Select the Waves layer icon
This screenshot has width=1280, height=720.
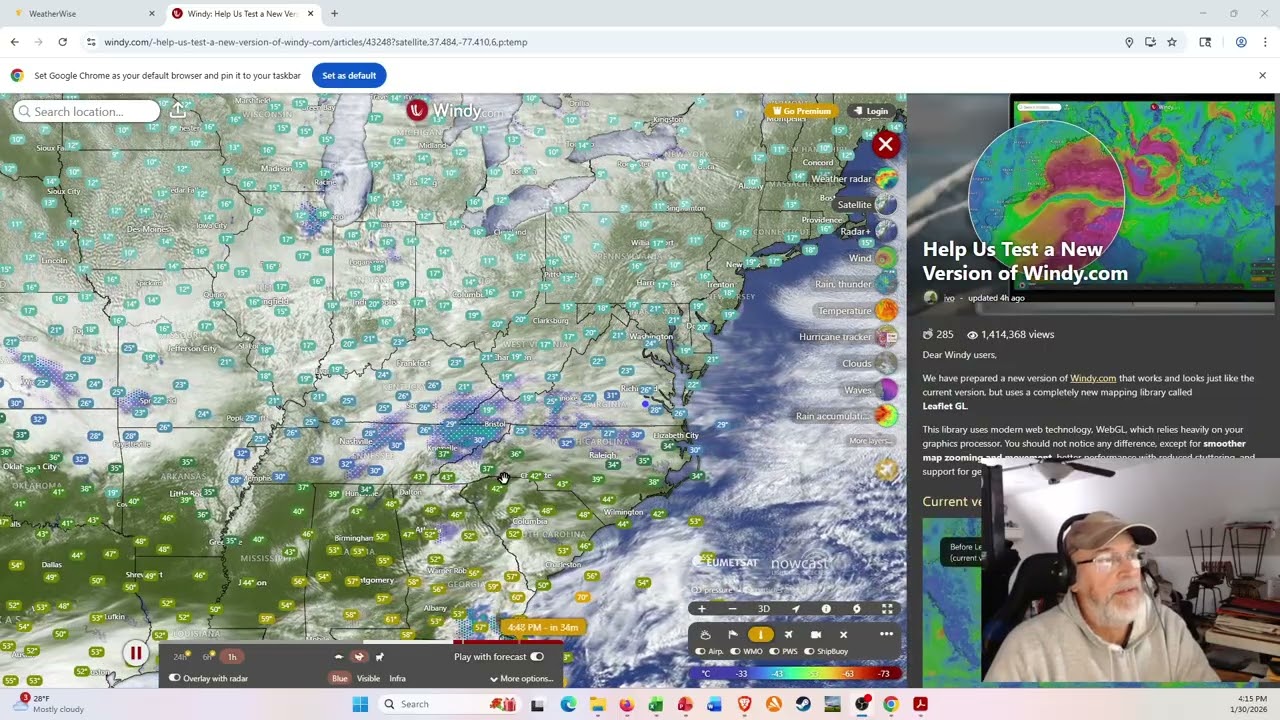click(x=886, y=390)
